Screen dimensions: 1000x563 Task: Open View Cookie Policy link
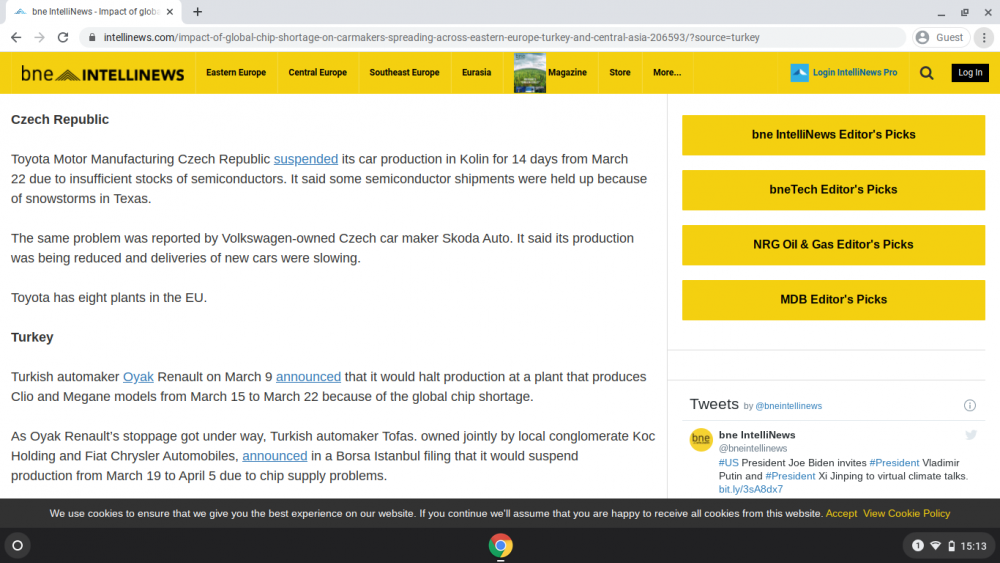(906, 514)
